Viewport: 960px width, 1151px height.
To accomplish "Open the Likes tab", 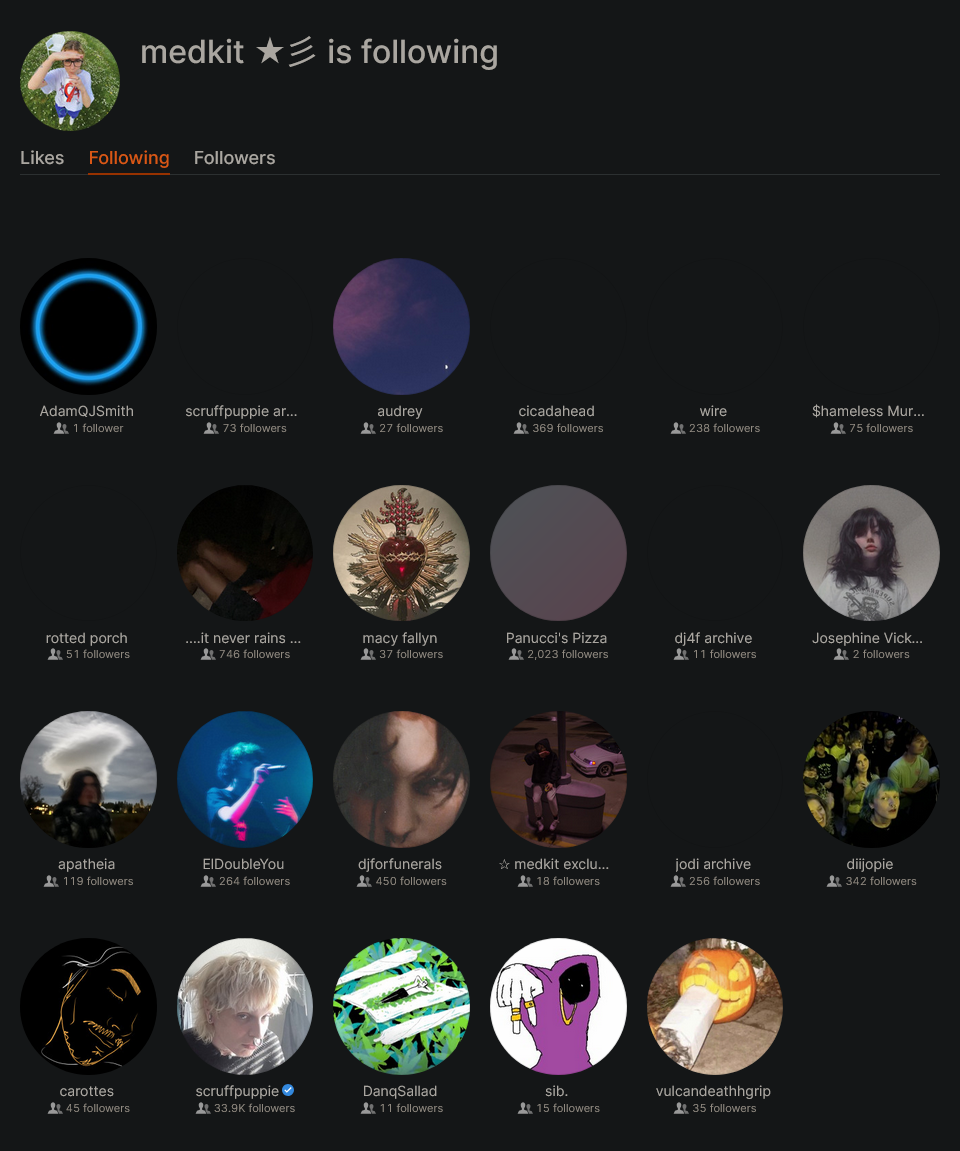I will pos(42,158).
